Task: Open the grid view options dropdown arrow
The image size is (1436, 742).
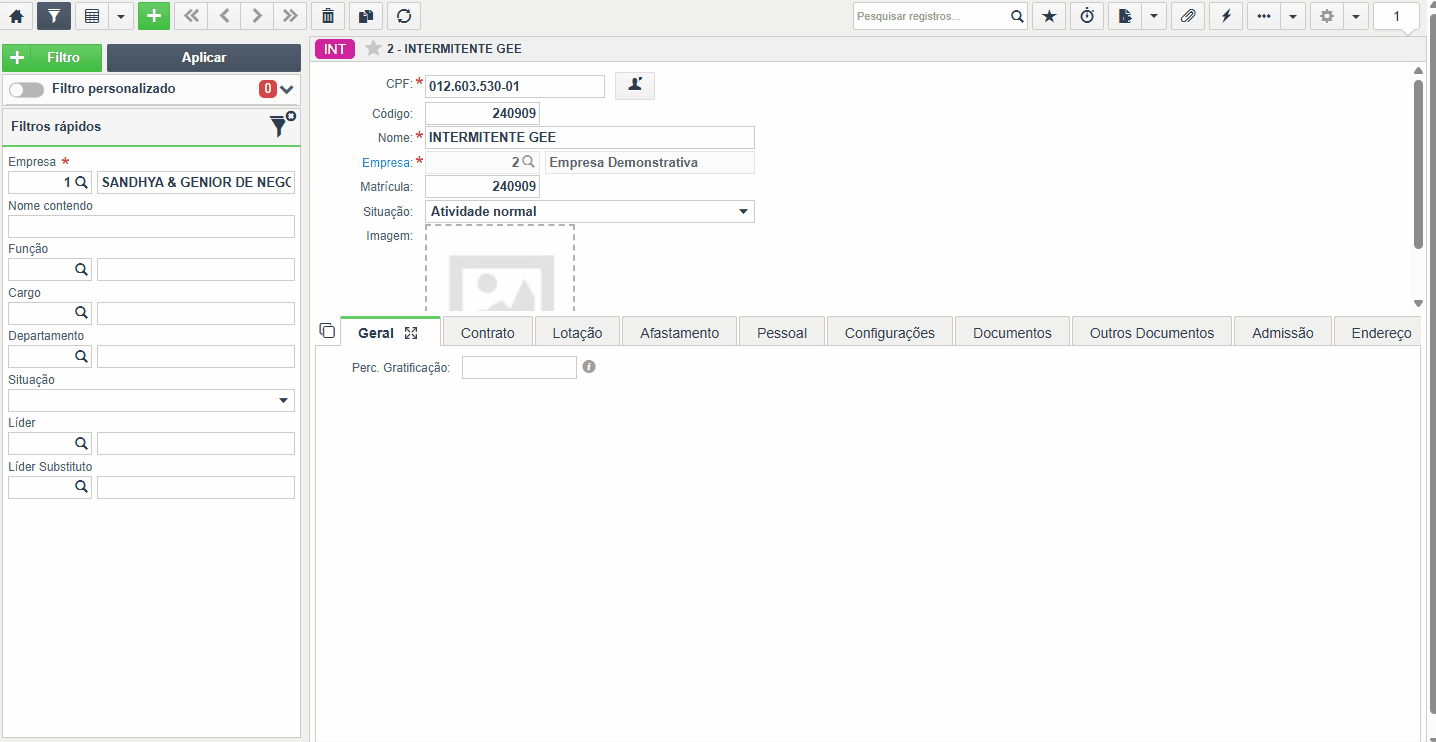Action: click(120, 16)
